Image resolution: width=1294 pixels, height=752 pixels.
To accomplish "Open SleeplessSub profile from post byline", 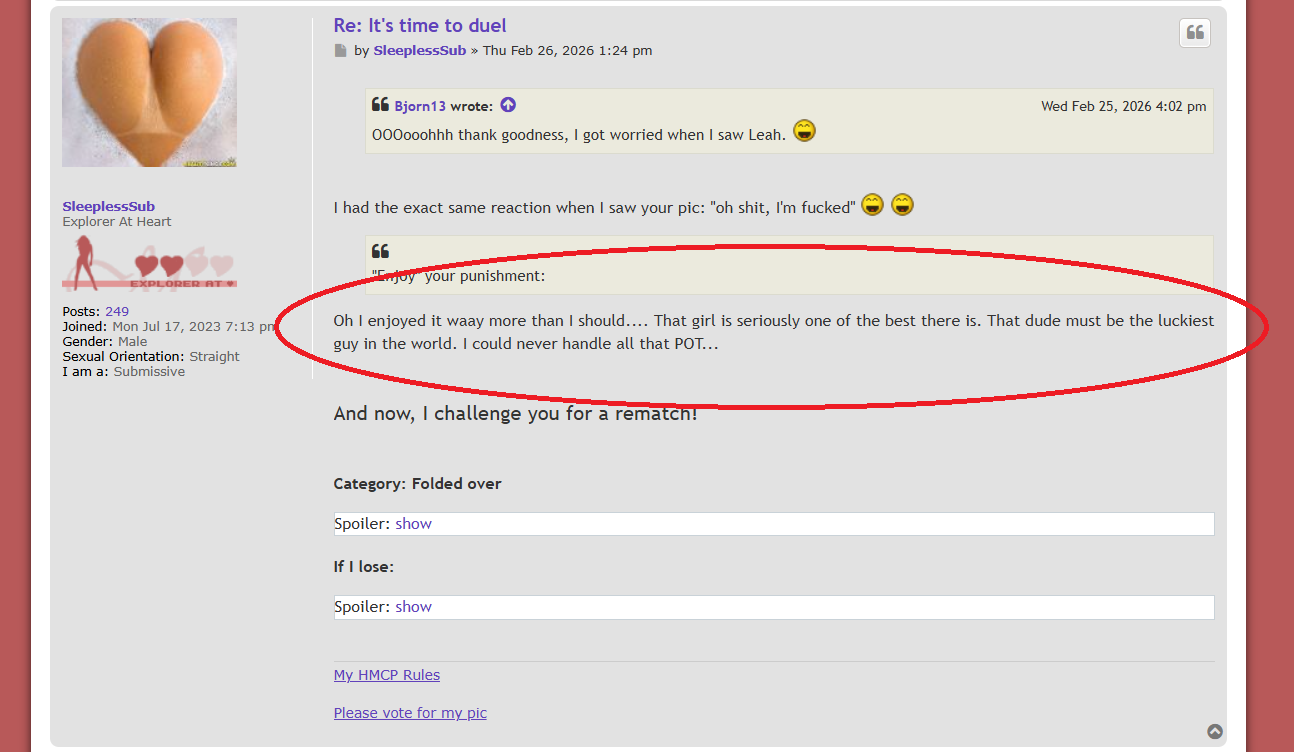I will 420,51.
